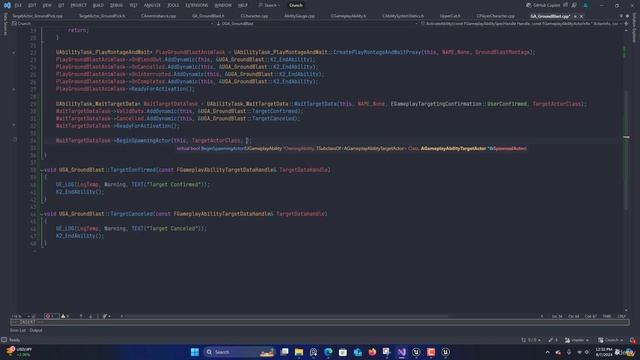The height and width of the screenshot is (360, 640).
Task: Open the WINDOW menu
Action: [223, 5]
